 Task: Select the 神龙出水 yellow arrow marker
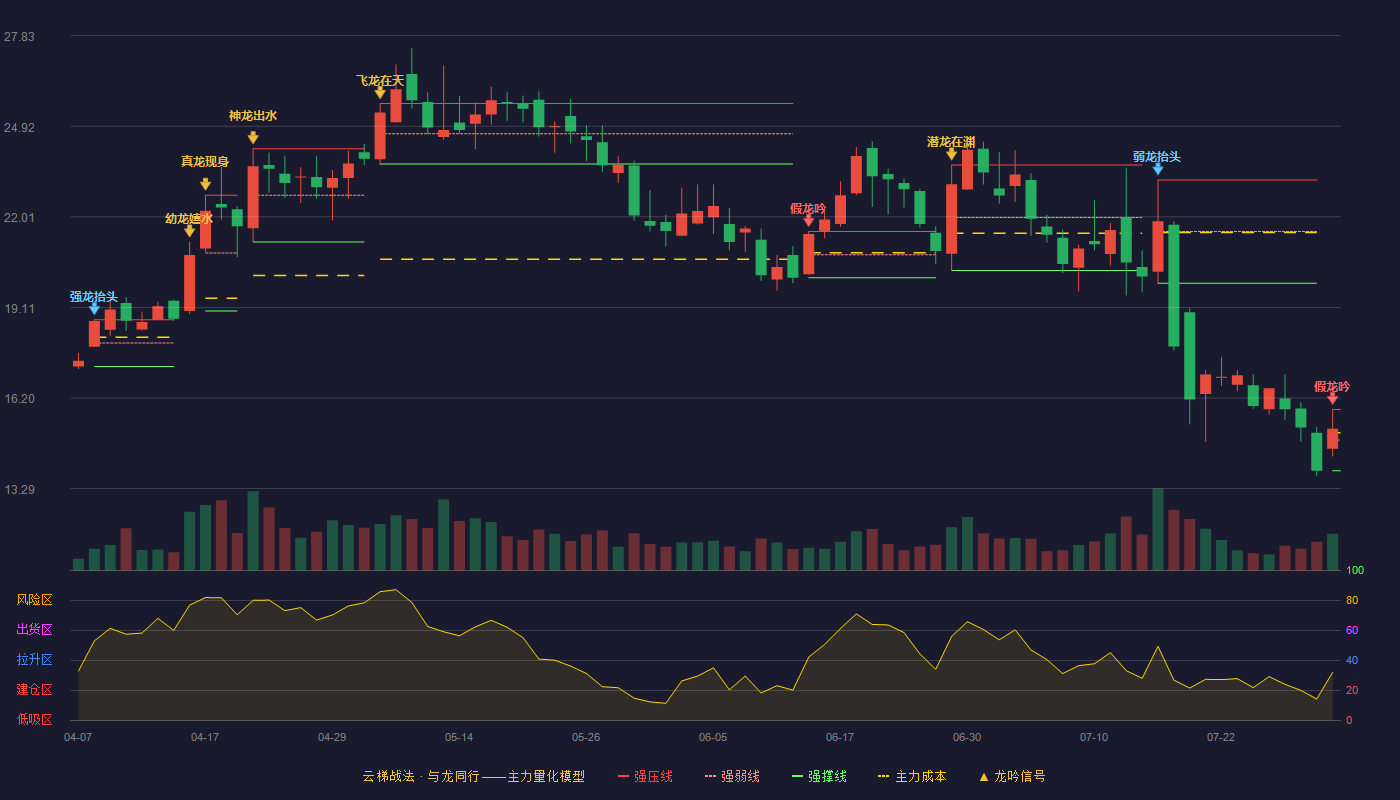tap(253, 138)
